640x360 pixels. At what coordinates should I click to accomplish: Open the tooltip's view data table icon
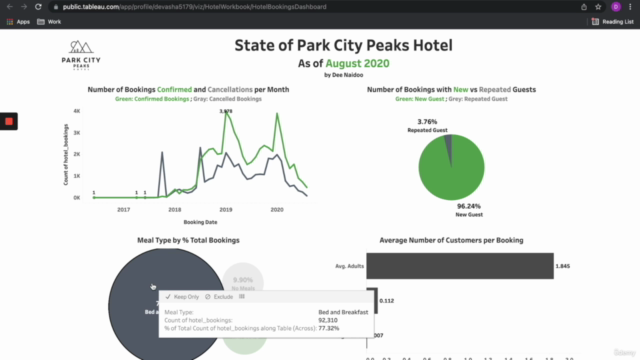242,297
